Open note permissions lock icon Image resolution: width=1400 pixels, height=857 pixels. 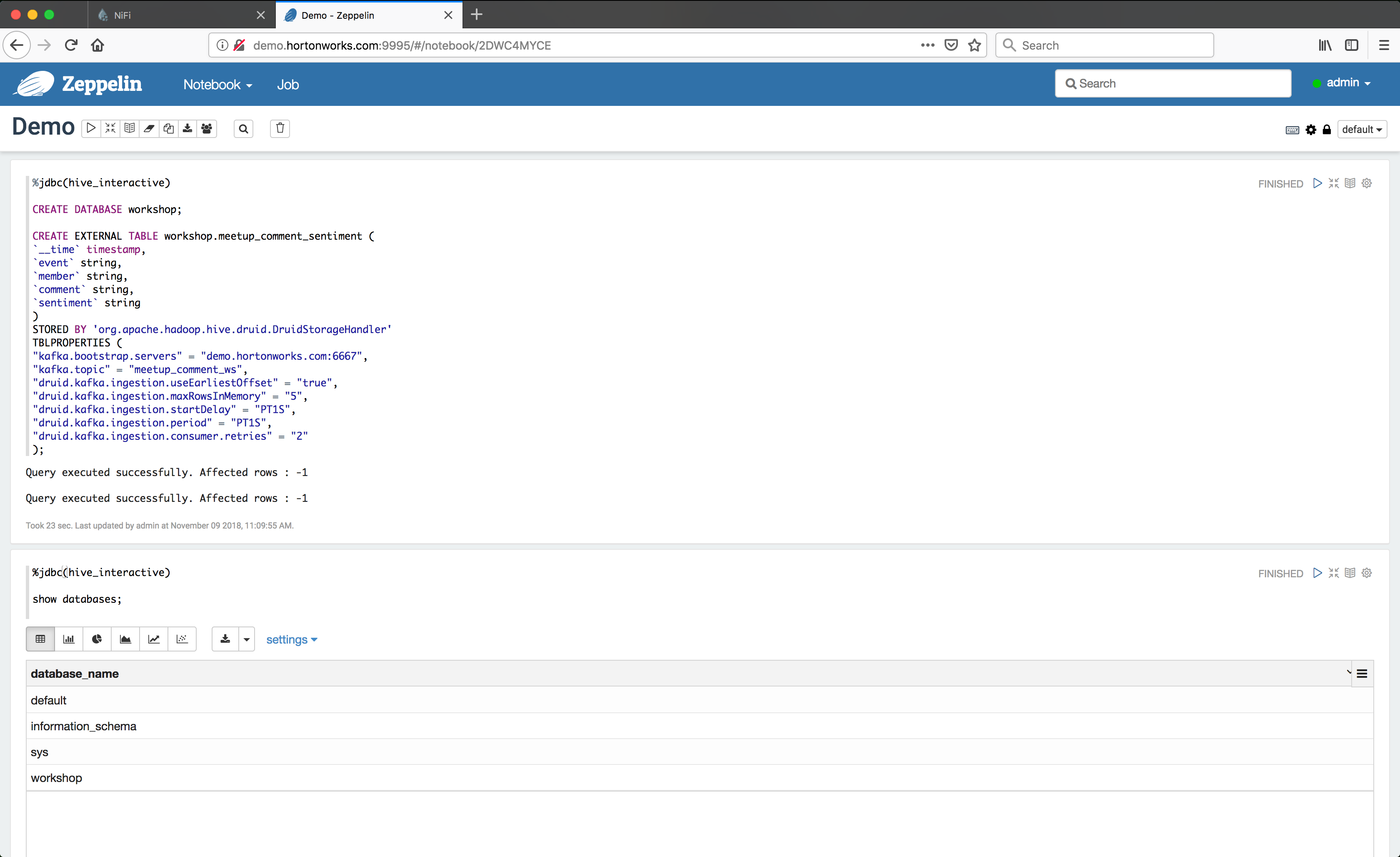coord(1326,130)
